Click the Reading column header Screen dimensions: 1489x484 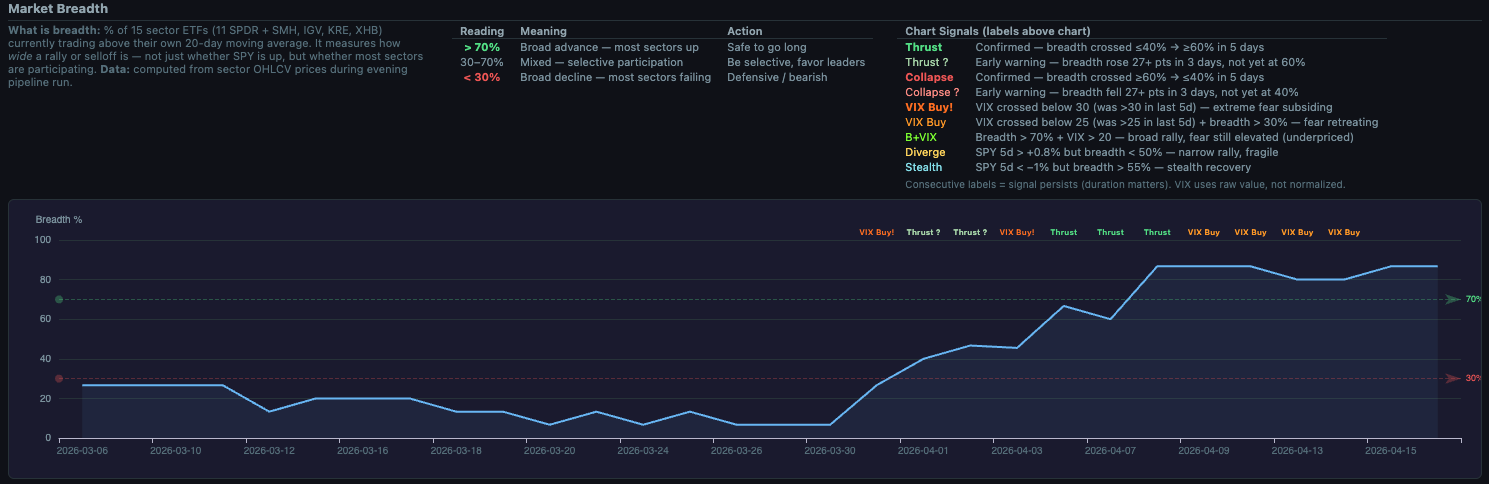[482, 31]
